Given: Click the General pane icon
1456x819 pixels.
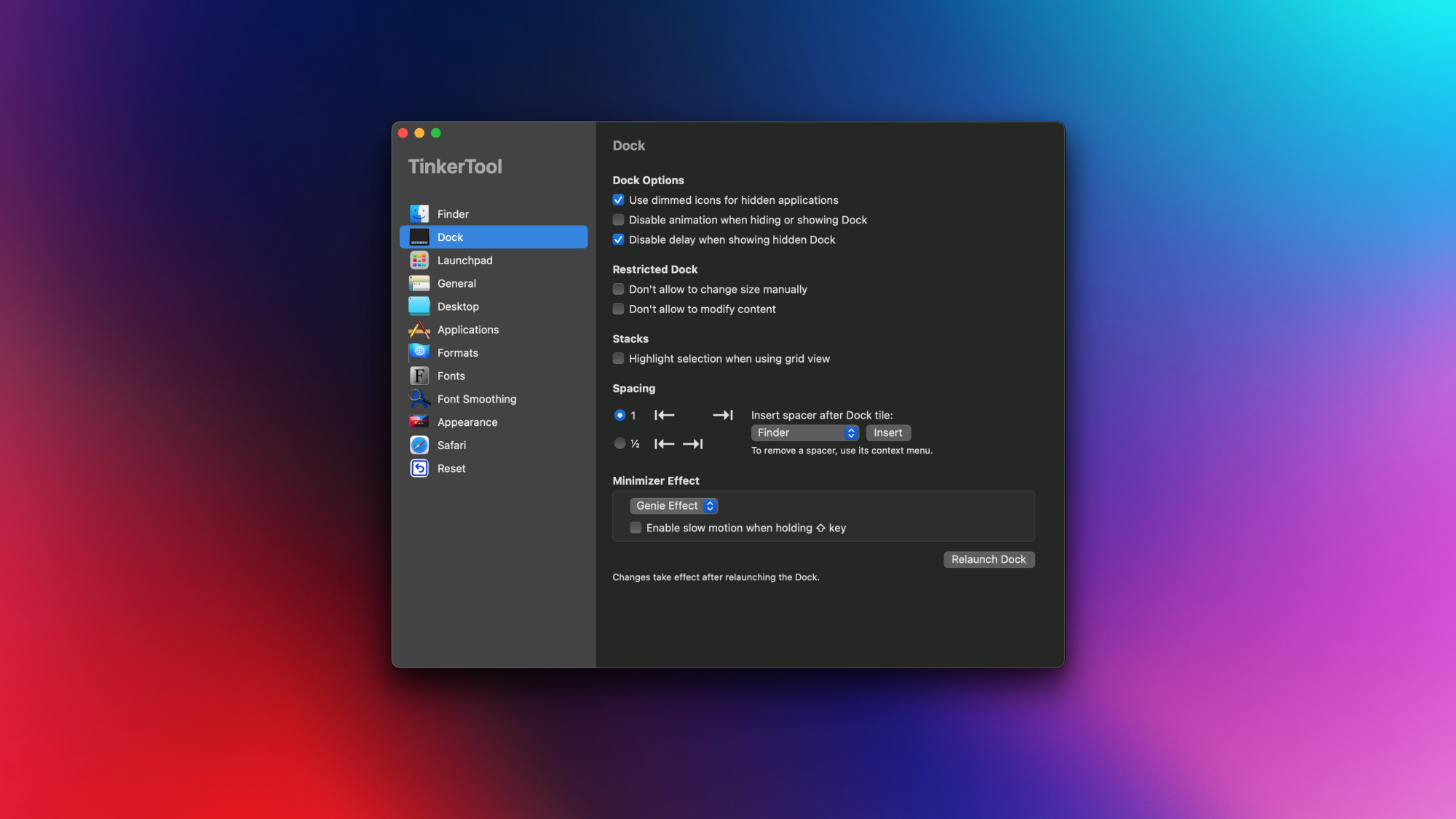Looking at the screenshot, I should (419, 283).
